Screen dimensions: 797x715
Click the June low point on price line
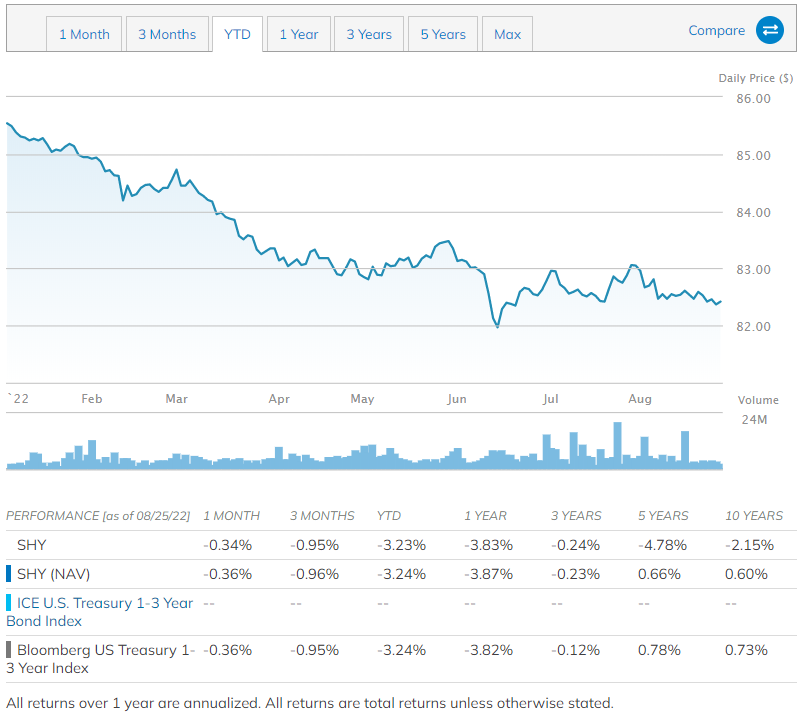(x=497, y=326)
